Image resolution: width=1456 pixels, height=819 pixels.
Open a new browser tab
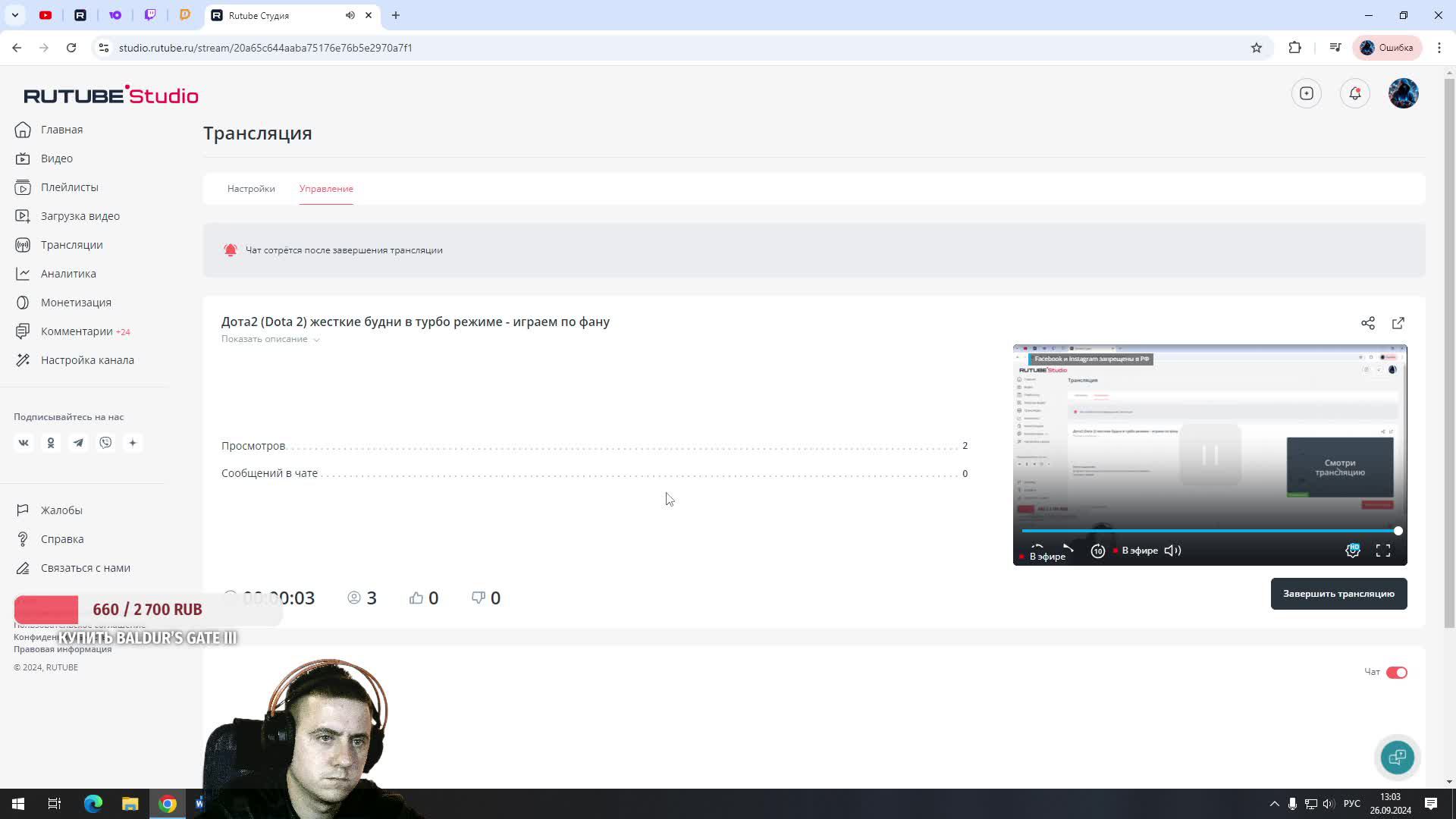[395, 15]
